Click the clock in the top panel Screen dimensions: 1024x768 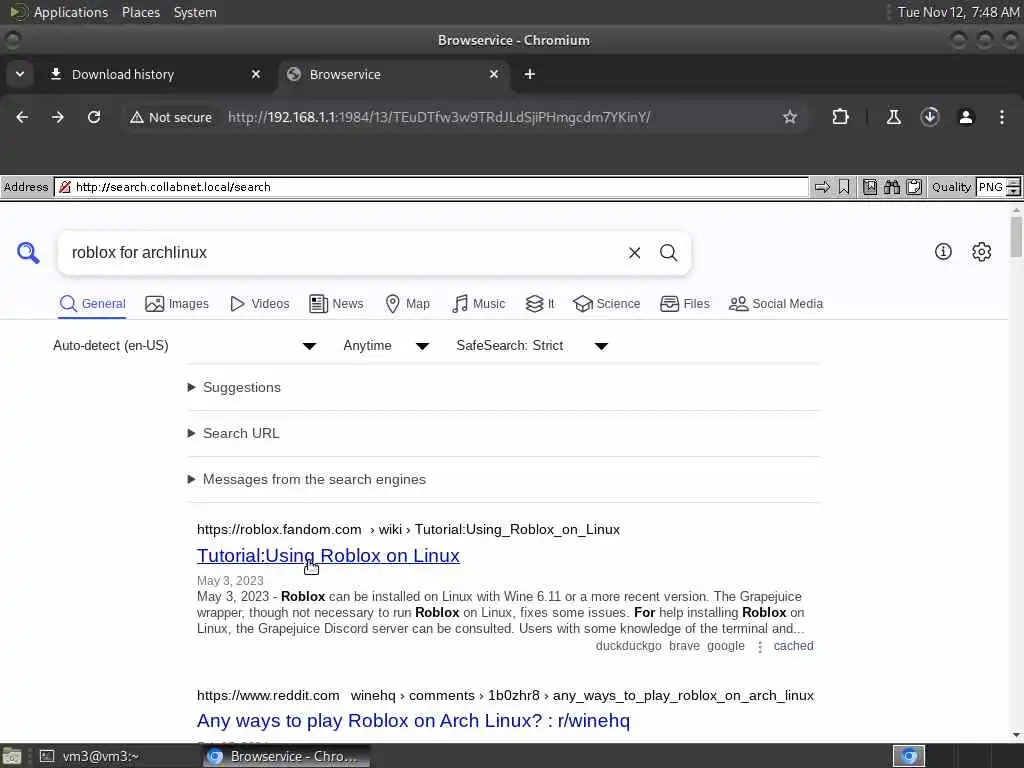pyautogui.click(x=958, y=12)
